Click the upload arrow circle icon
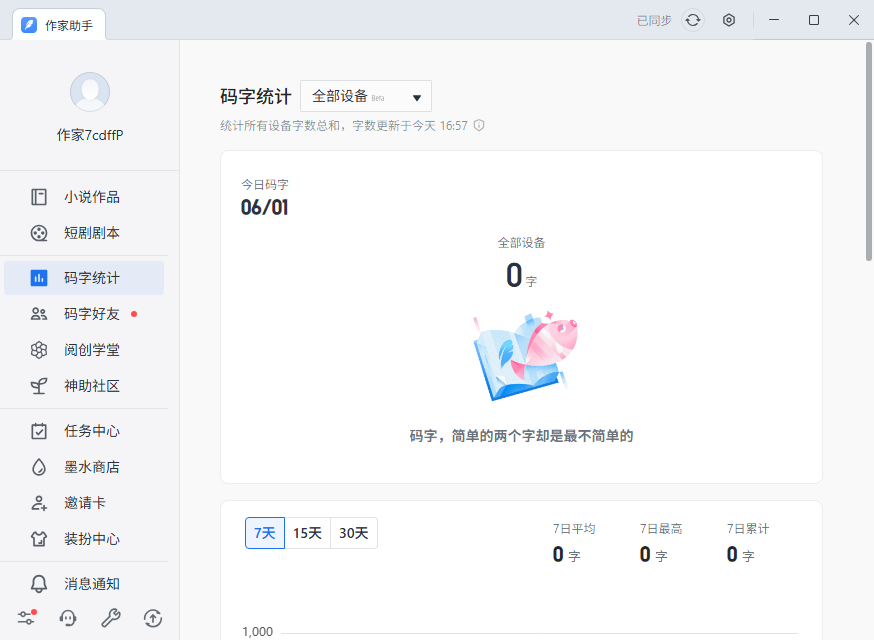The image size is (874, 640). 153,618
